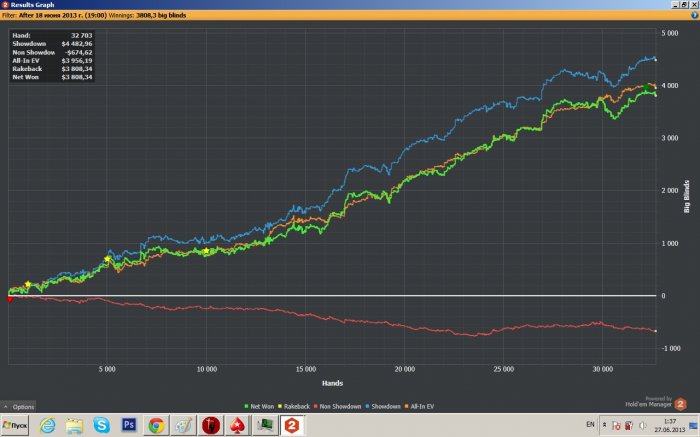Screen dimensions: 700x437
Task: Click the Show Desktop button at taskbar end
Action: click(x=693, y=426)
